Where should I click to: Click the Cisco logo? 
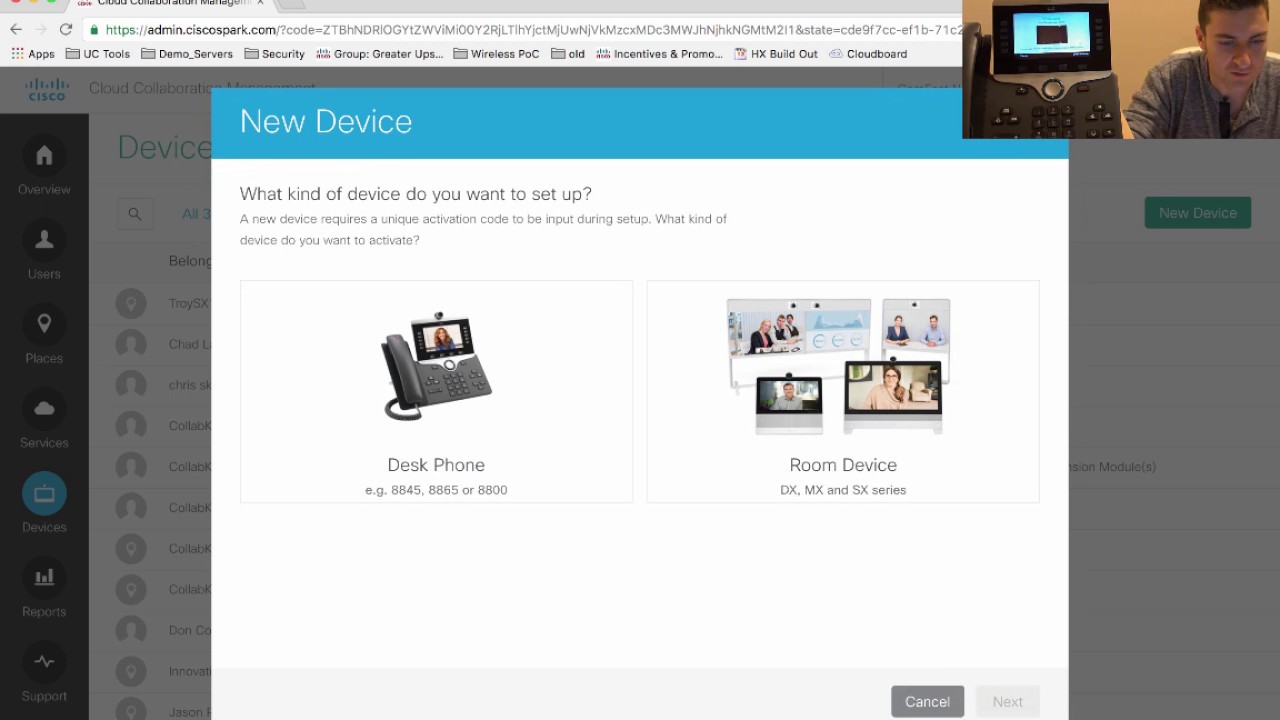click(x=47, y=90)
